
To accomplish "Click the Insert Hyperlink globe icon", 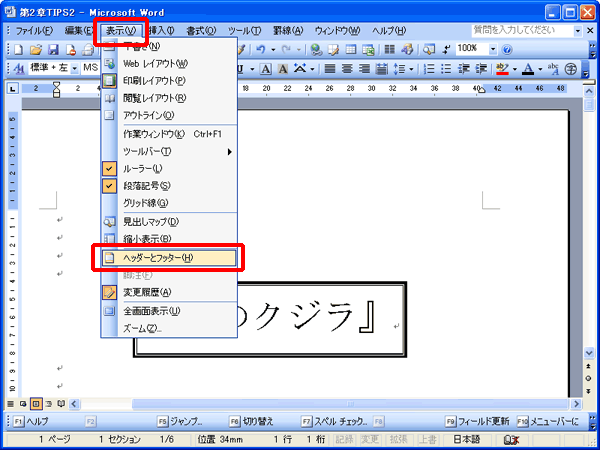I will pos(316,49).
